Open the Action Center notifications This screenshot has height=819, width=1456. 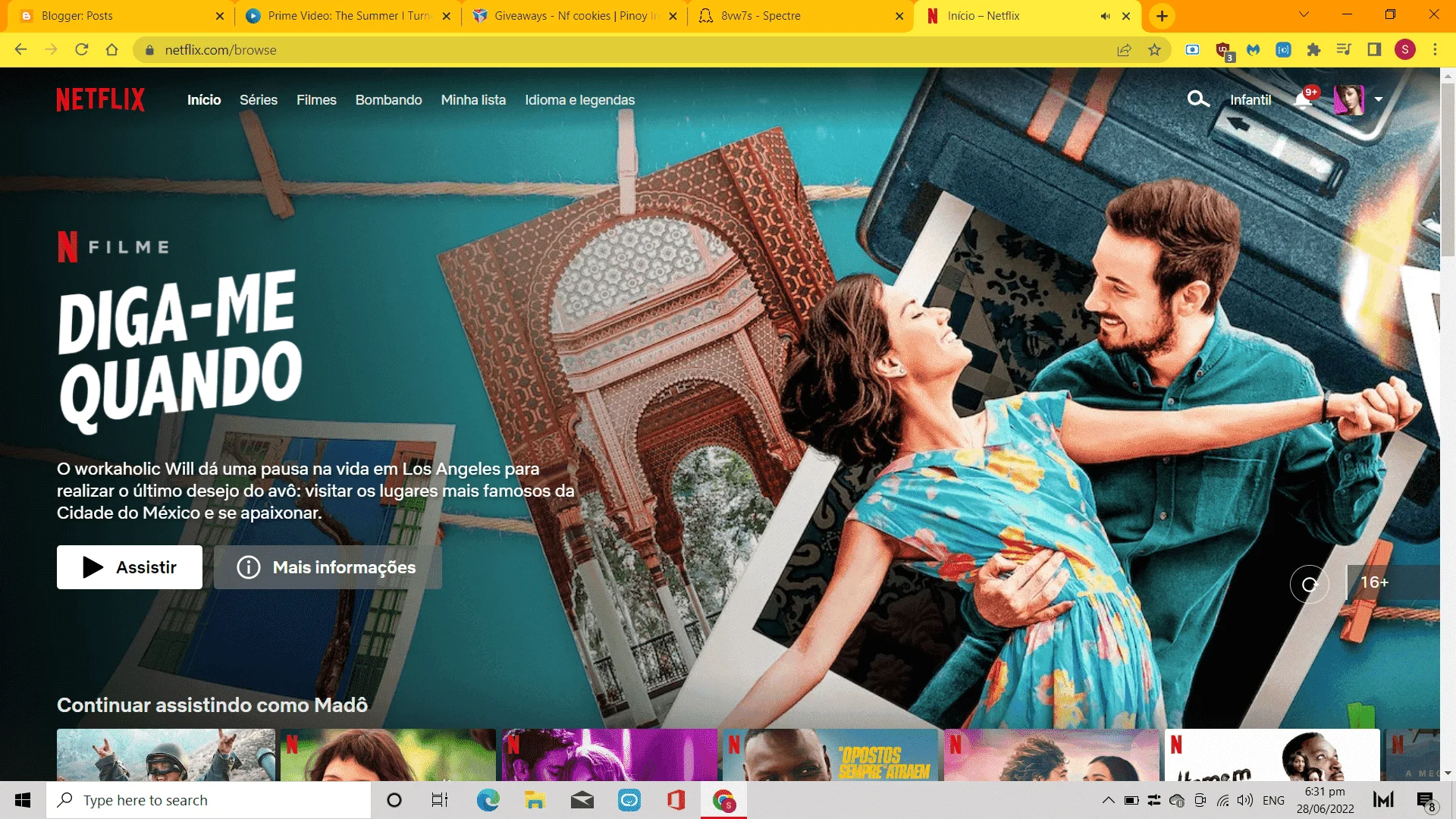(1426, 800)
